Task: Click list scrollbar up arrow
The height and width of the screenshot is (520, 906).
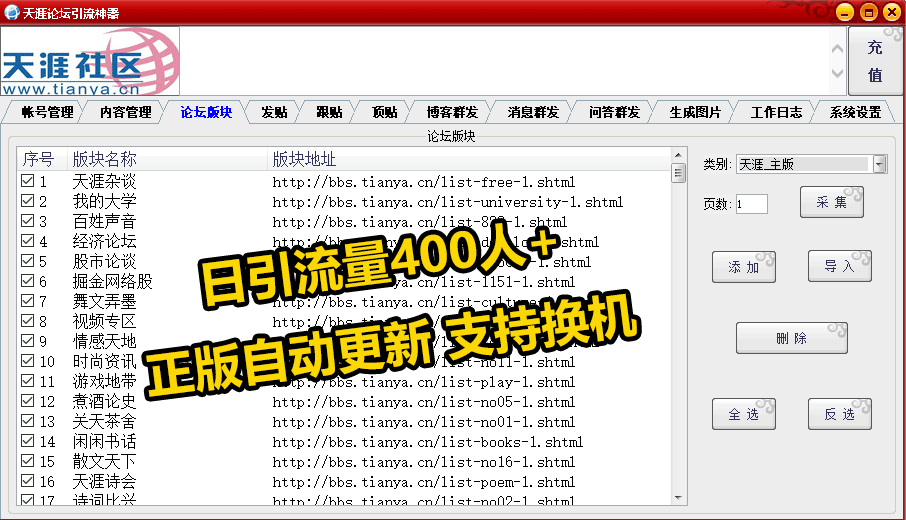Action: click(x=678, y=155)
